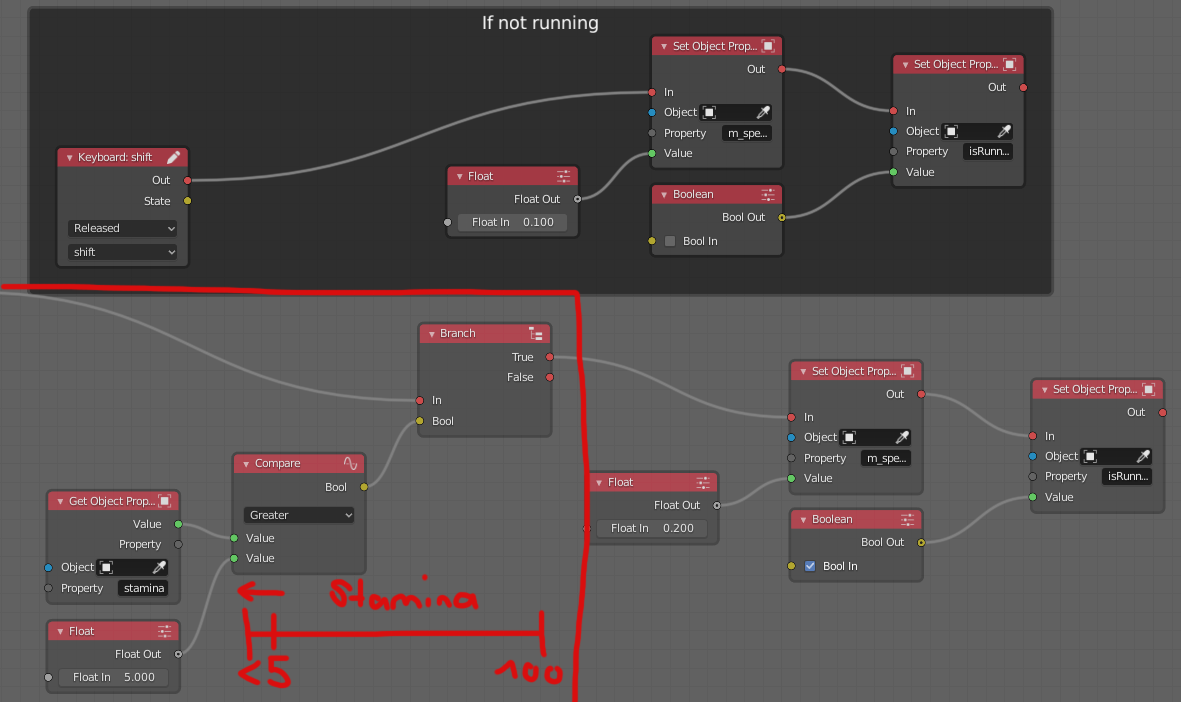The image size is (1181, 702).
Task: Click the waveform icon on the Compare node header
Action: pyautogui.click(x=353, y=462)
